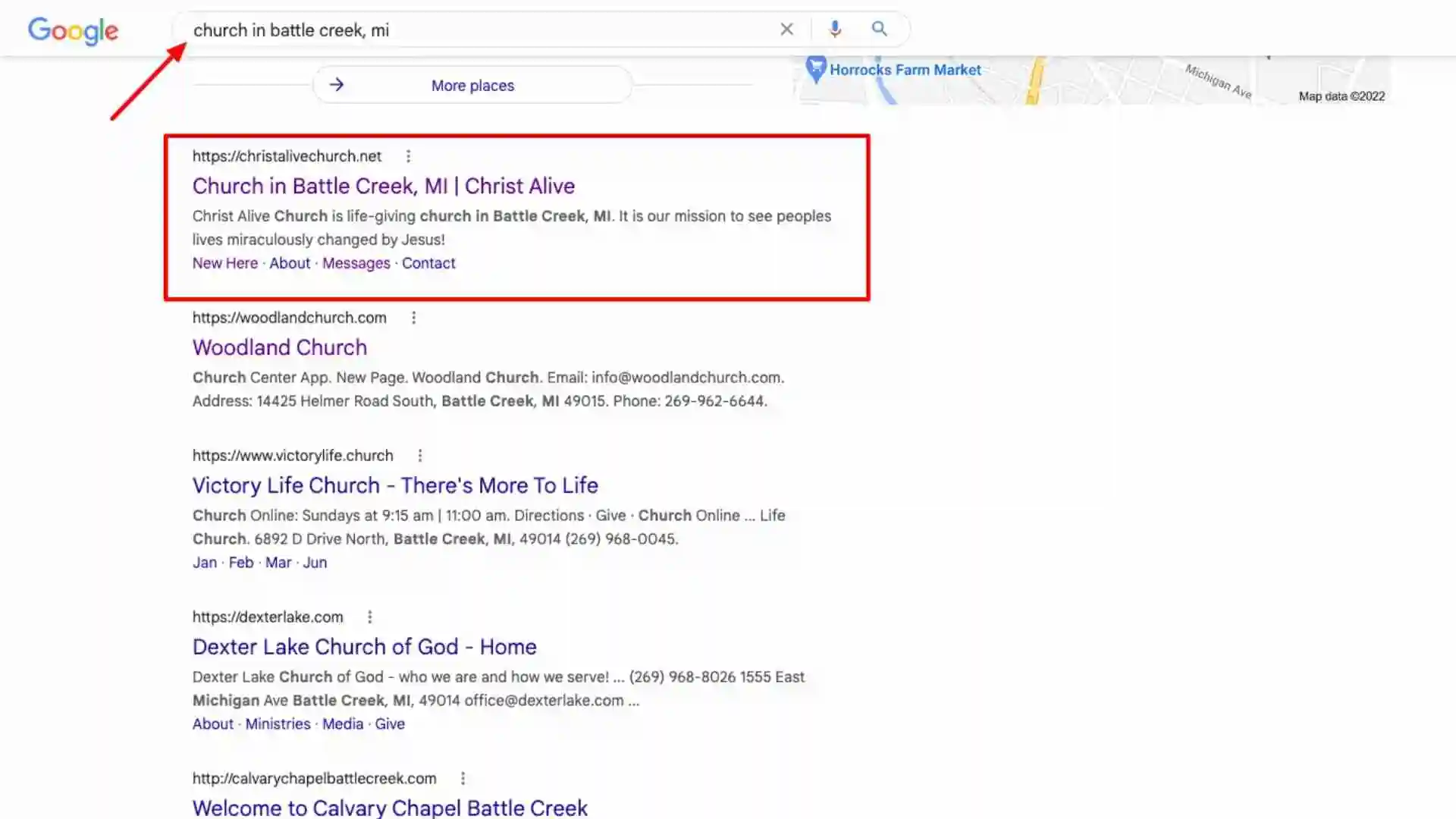The width and height of the screenshot is (1456, 819).
Task: Click the Google logo
Action: [x=73, y=30]
